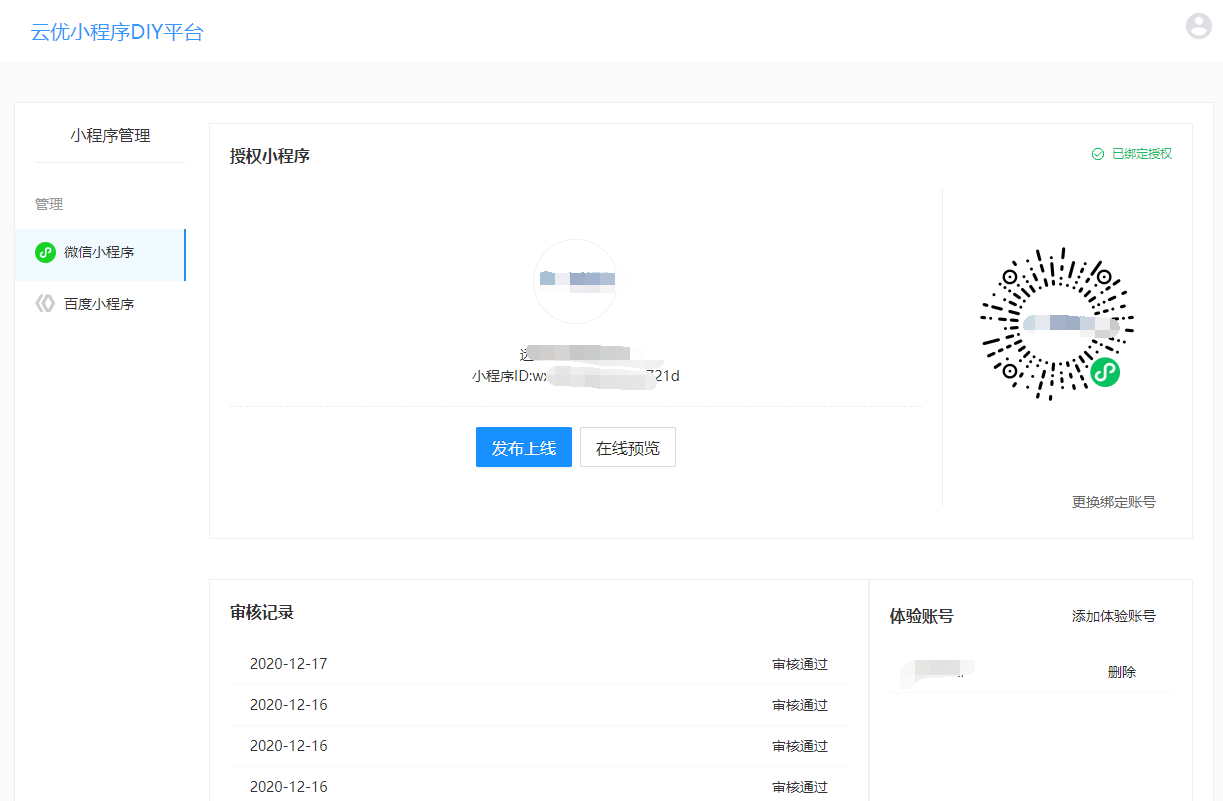Delete the experience account via 删除

1122,672
